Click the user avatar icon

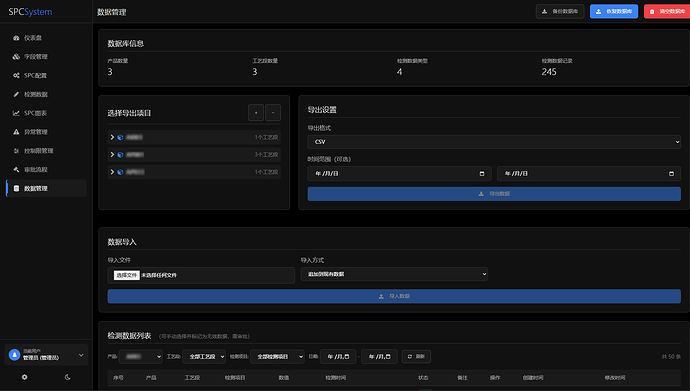pos(15,355)
